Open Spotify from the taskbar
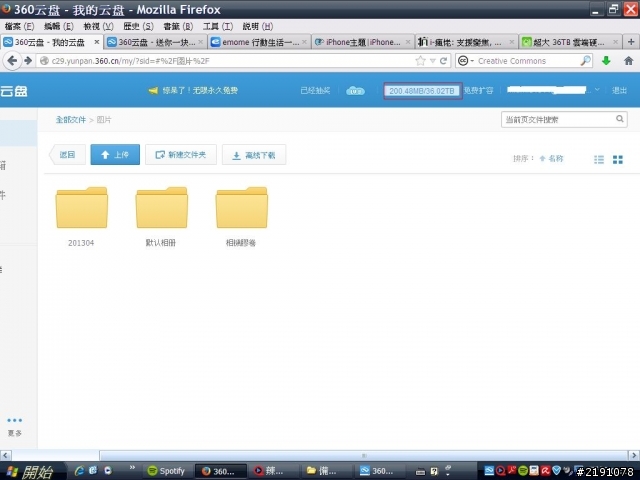The height and width of the screenshot is (480, 640). pyautogui.click(x=167, y=471)
